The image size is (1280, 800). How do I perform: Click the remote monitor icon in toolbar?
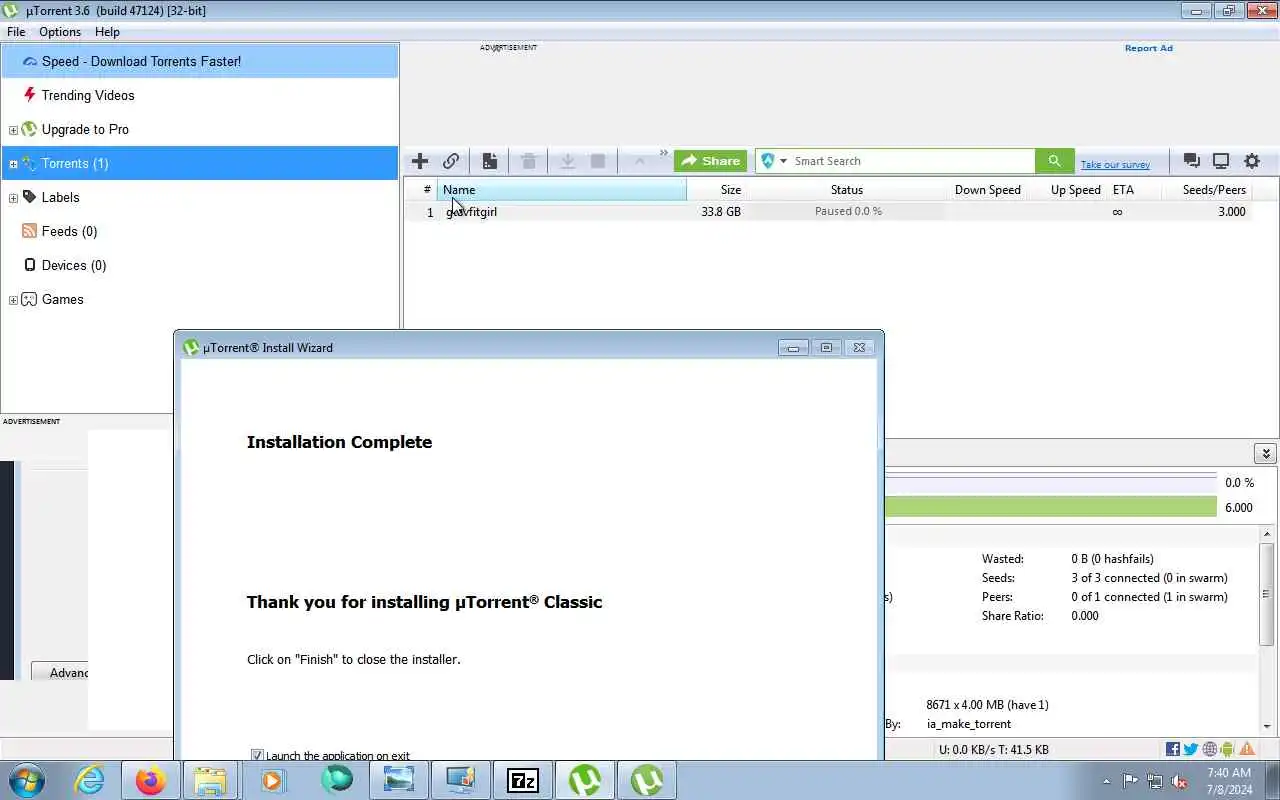click(x=1221, y=161)
